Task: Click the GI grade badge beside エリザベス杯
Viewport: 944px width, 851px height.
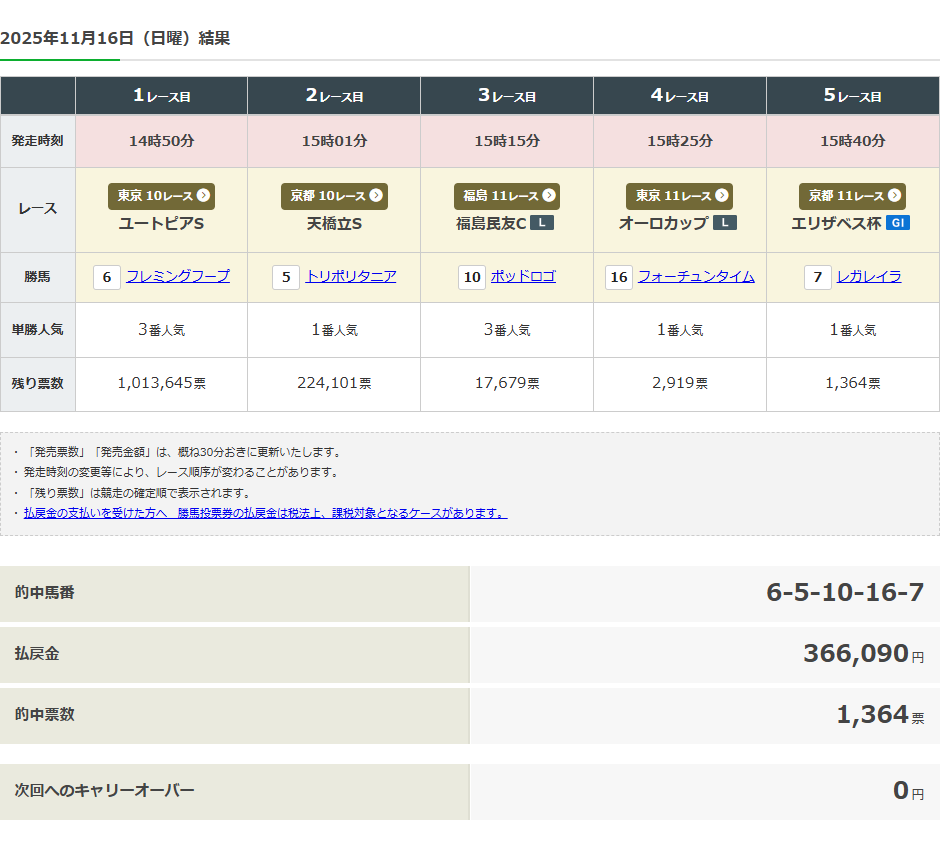Action: [897, 223]
